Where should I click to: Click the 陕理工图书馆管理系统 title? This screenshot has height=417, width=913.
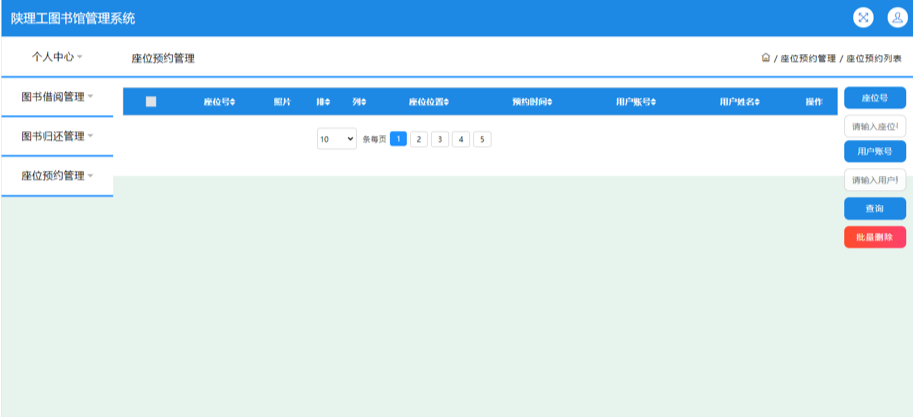coord(73,18)
